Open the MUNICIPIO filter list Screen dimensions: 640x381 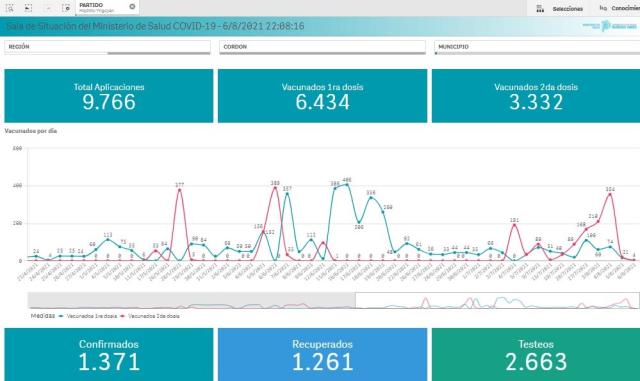[x=537, y=47]
